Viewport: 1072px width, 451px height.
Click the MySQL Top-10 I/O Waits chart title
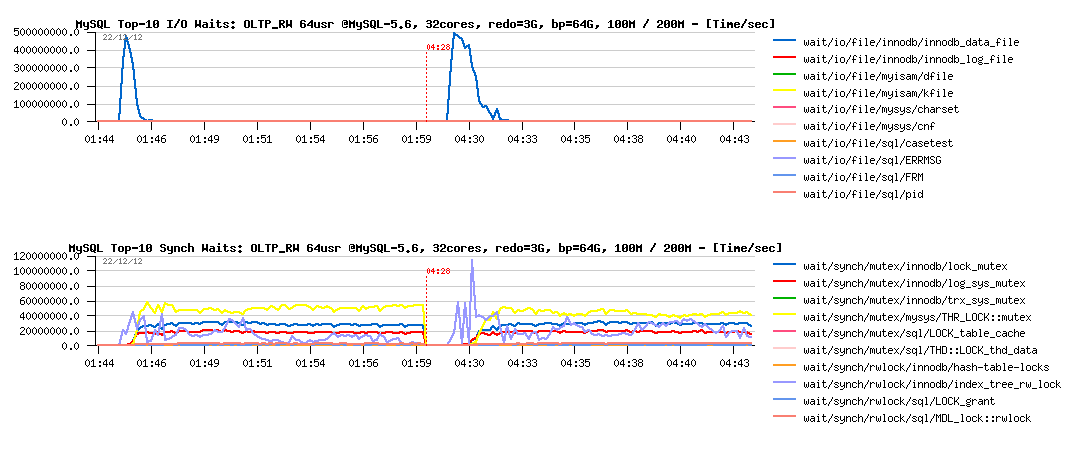point(425,23)
